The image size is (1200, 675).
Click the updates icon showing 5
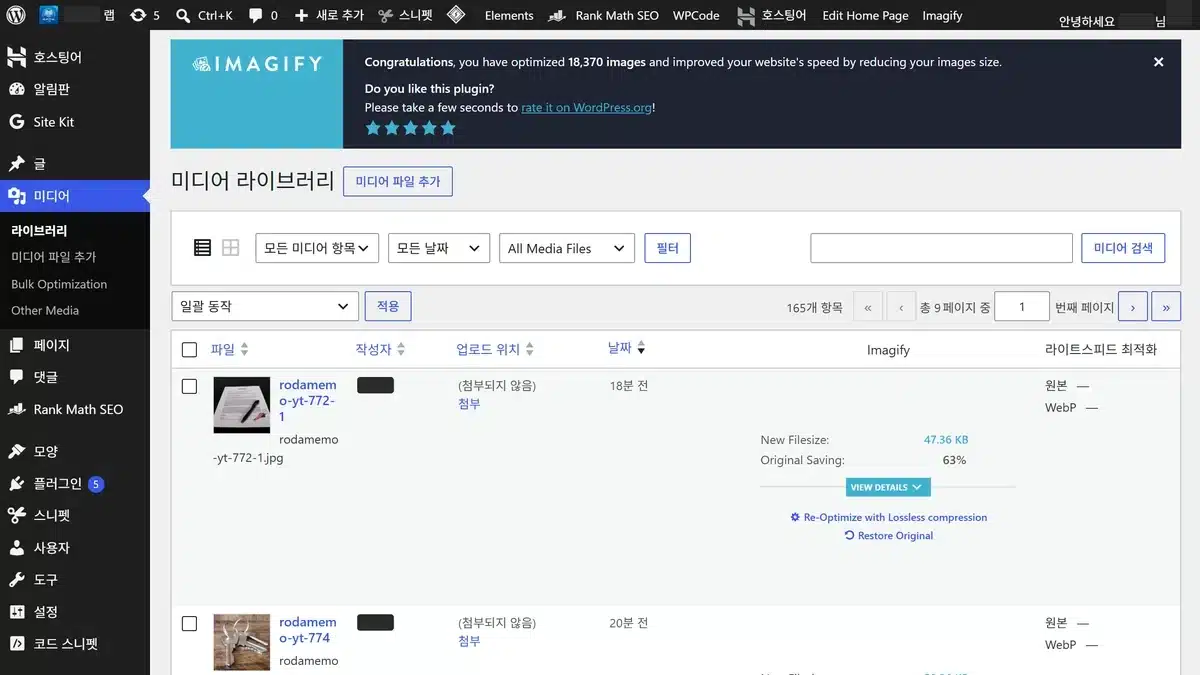[x=145, y=15]
